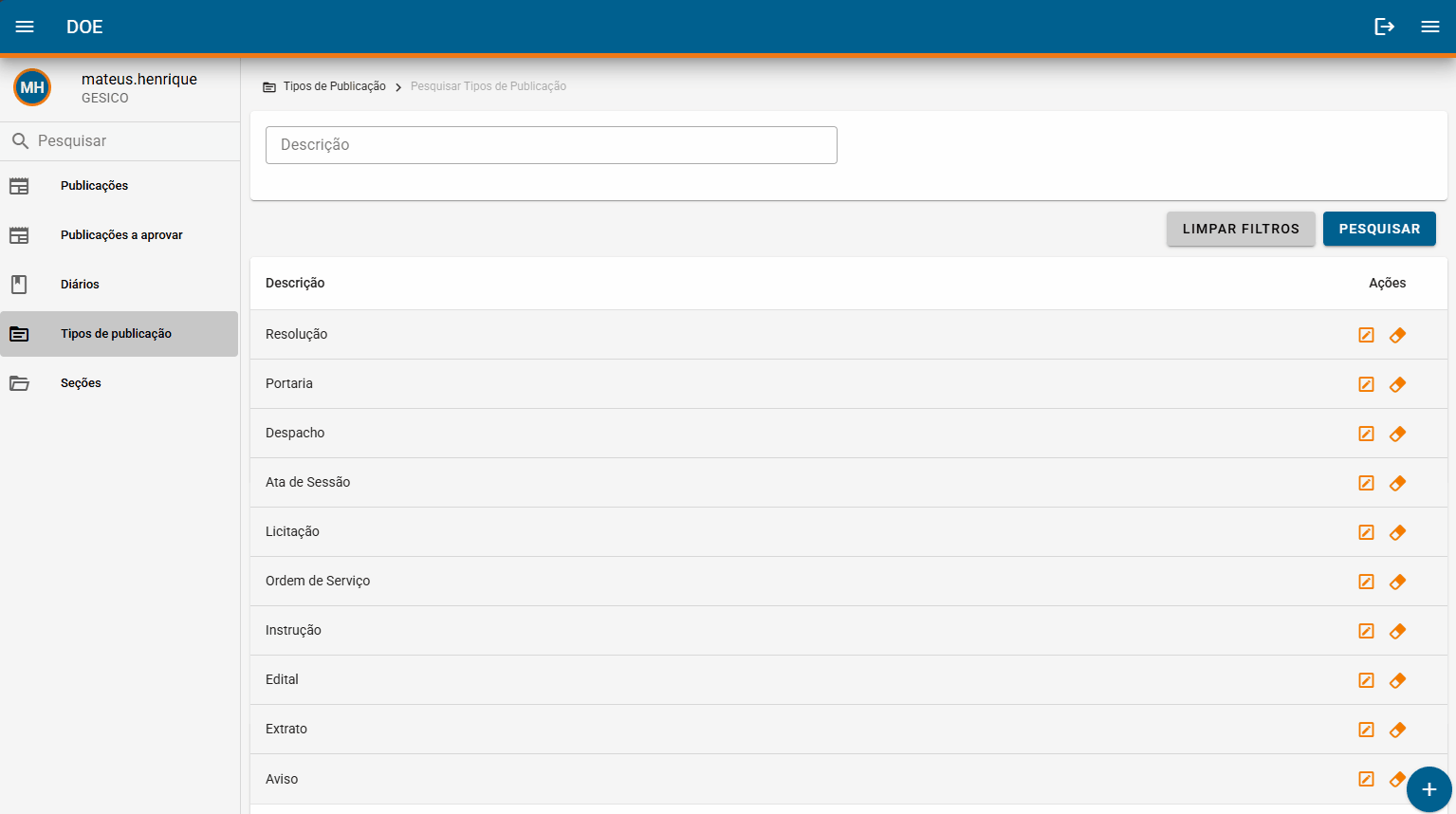
Task: Click the Descrição filter input field
Action: 551,145
